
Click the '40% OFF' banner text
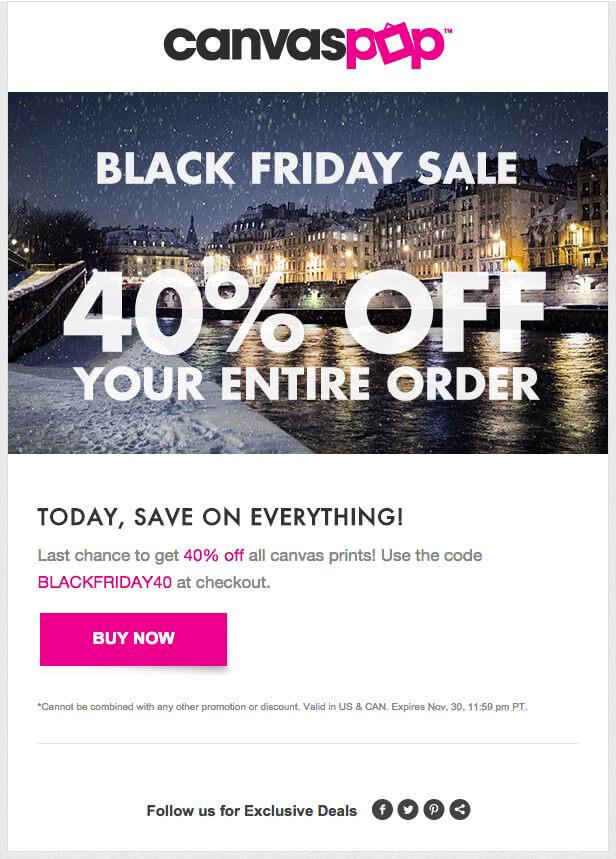coord(304,312)
